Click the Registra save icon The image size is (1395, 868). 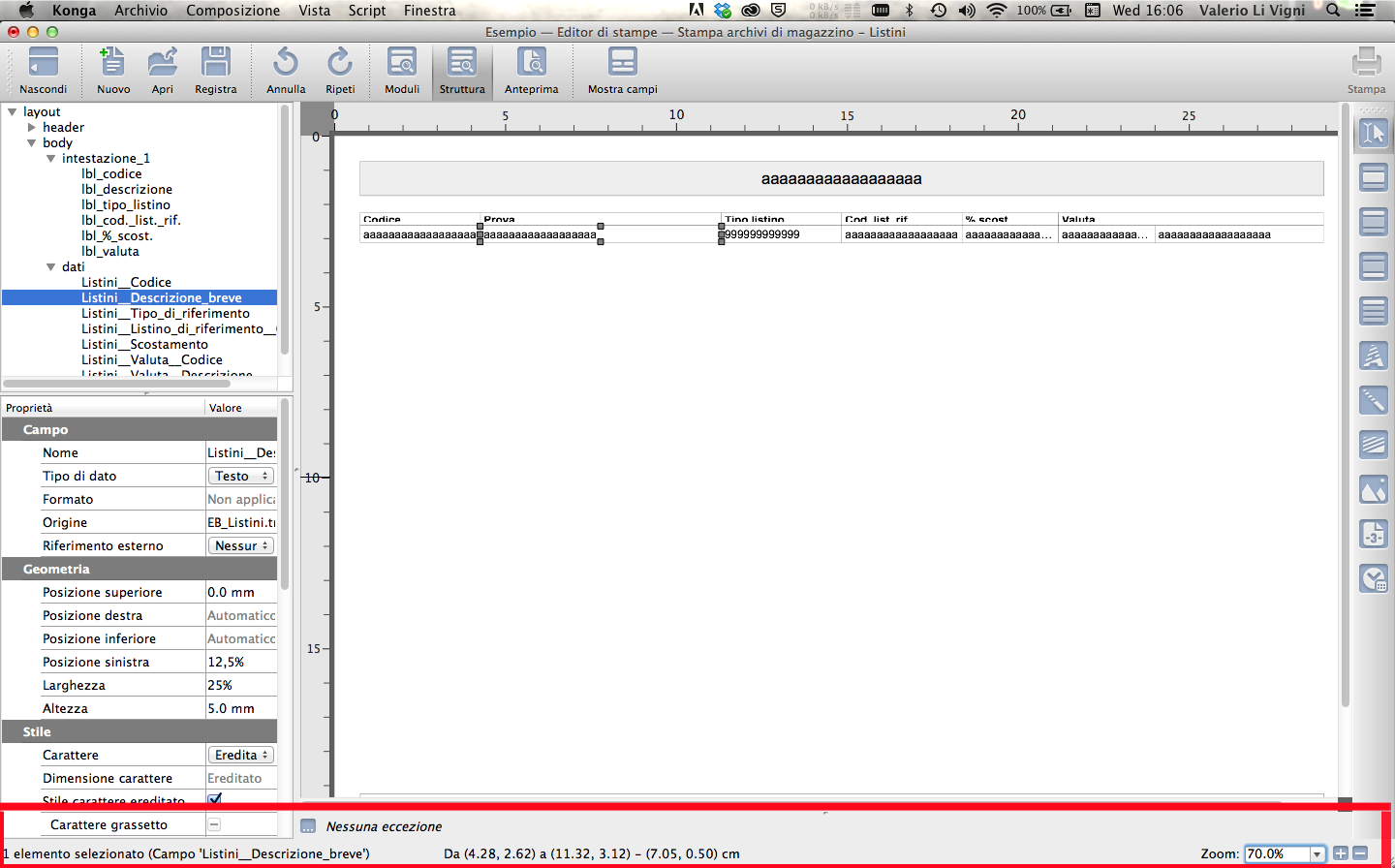coord(215,64)
